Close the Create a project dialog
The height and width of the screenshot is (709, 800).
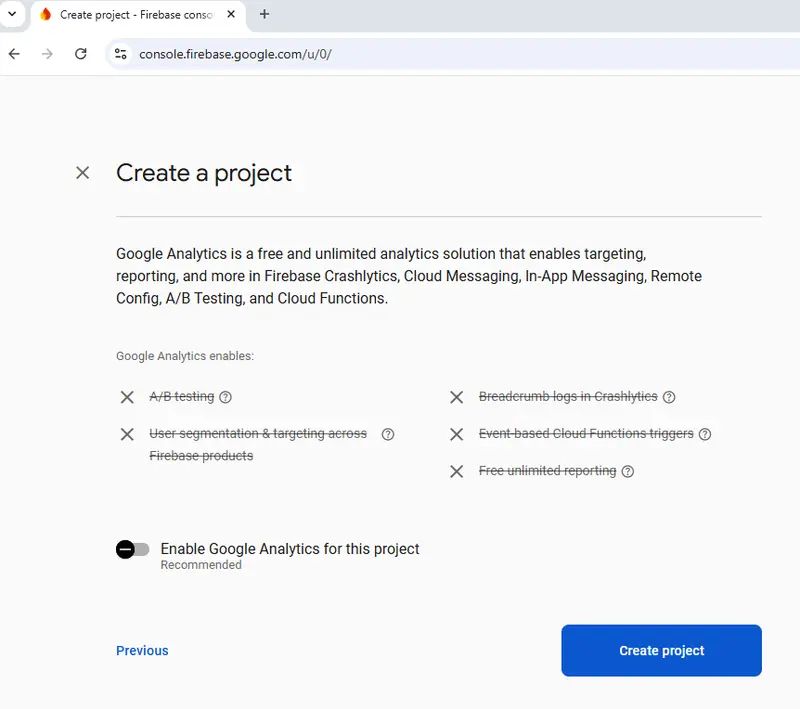pyautogui.click(x=83, y=173)
